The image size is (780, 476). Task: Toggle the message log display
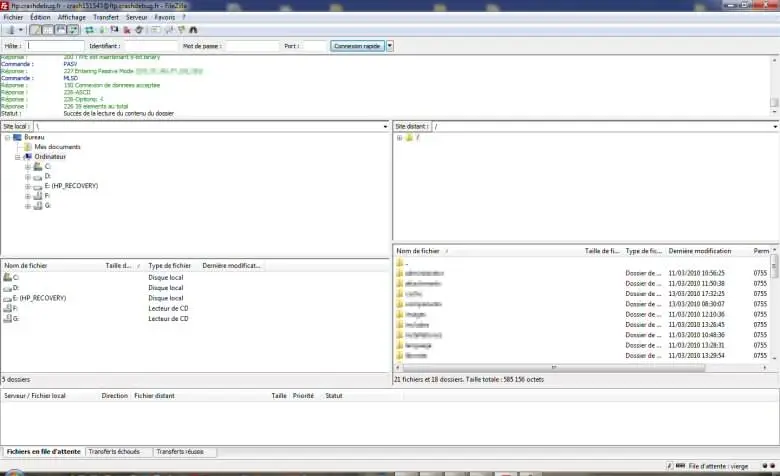[35, 30]
